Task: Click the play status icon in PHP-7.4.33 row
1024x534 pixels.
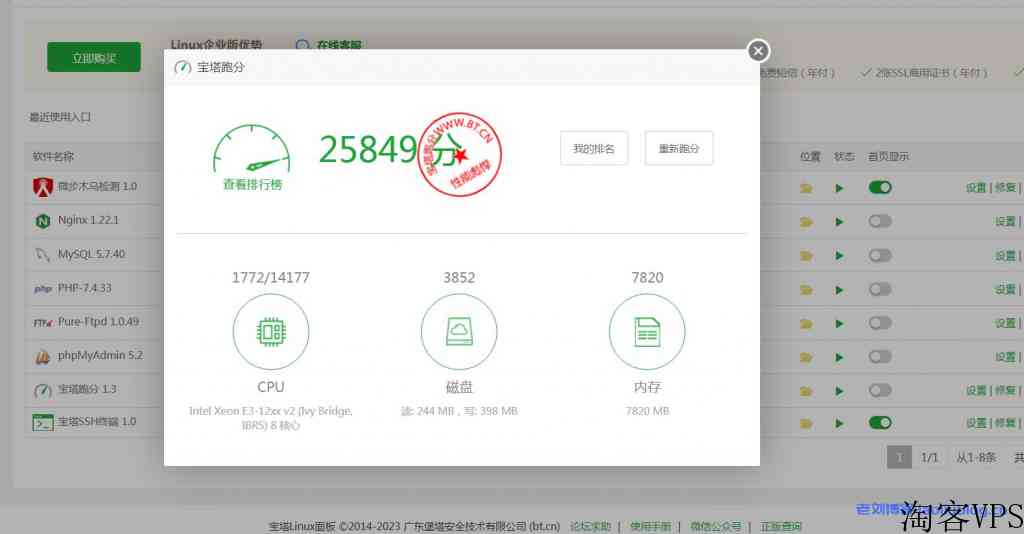Action: coord(839,290)
